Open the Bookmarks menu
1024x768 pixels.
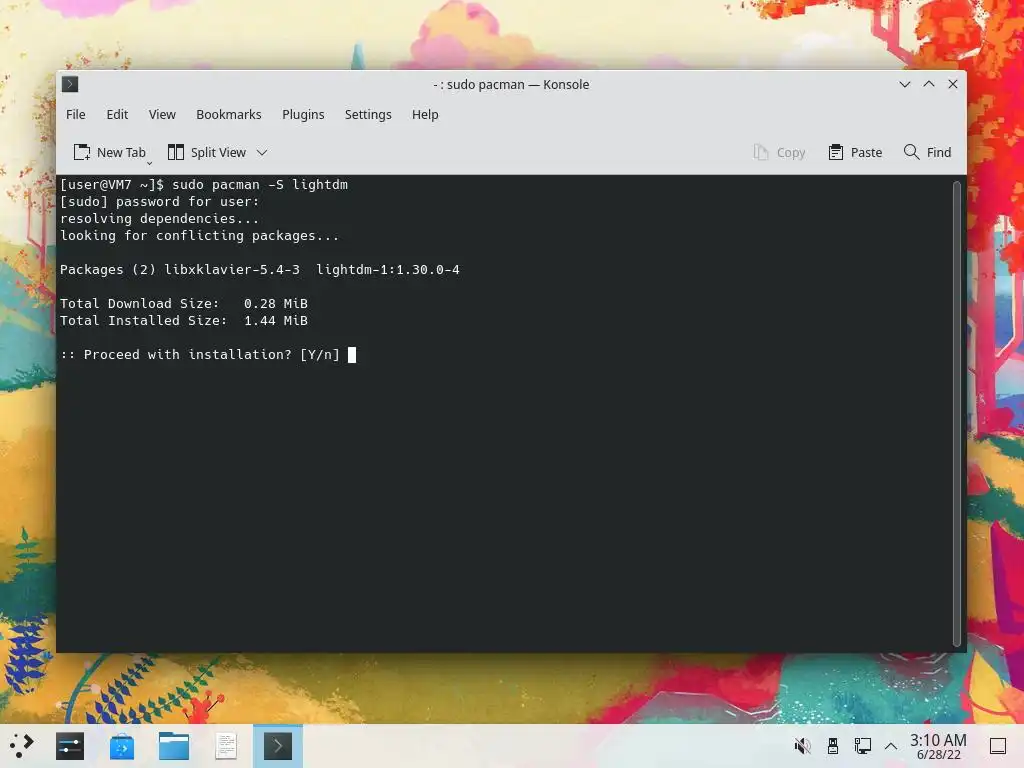tap(229, 114)
